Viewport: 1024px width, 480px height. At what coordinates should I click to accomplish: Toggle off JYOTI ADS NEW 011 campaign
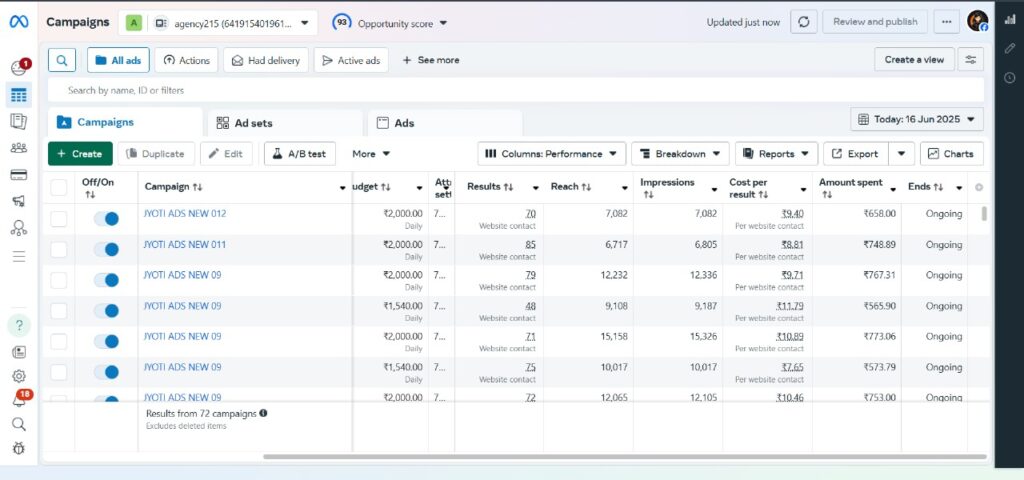106,249
